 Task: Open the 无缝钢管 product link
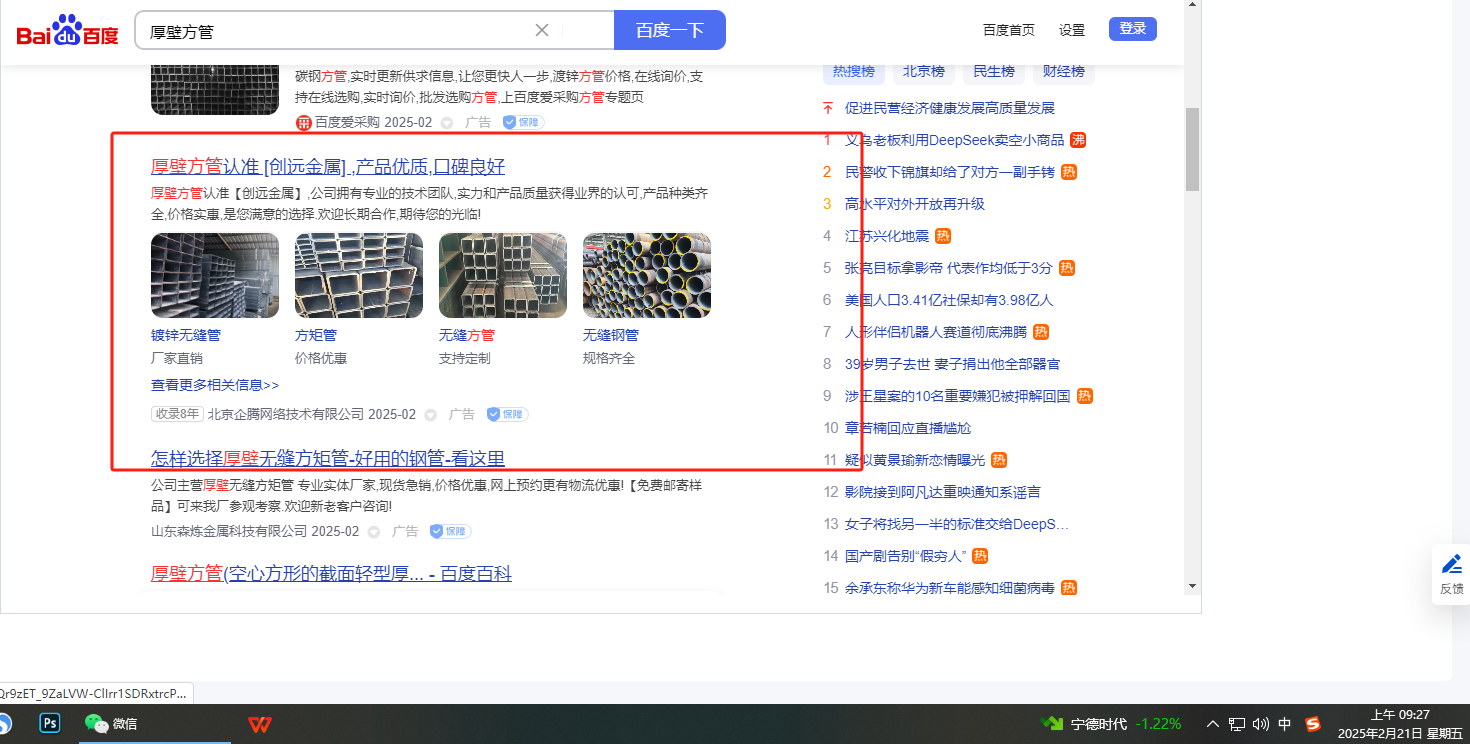click(x=611, y=335)
